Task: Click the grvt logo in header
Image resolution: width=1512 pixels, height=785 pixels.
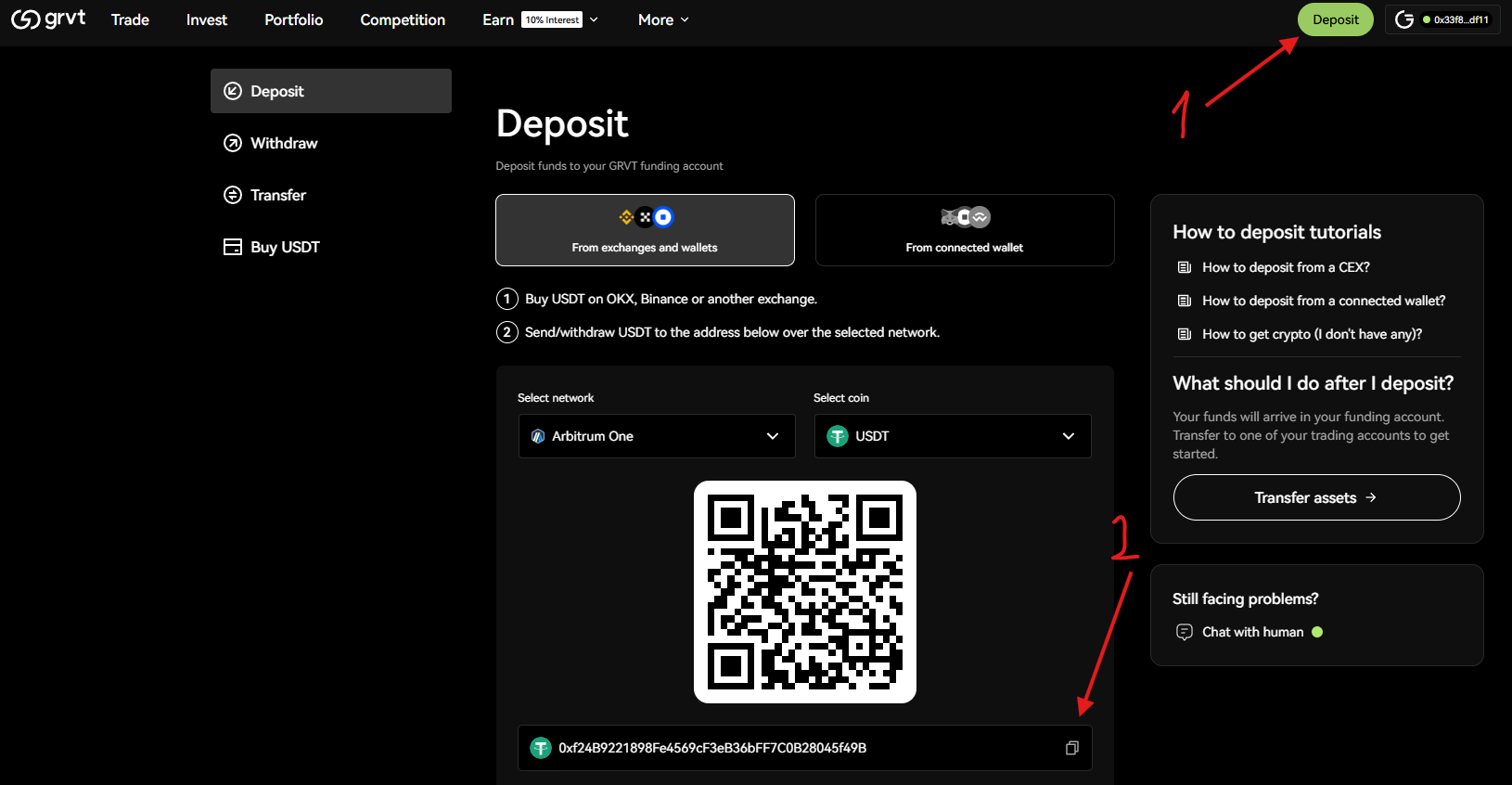Action: coord(48,19)
